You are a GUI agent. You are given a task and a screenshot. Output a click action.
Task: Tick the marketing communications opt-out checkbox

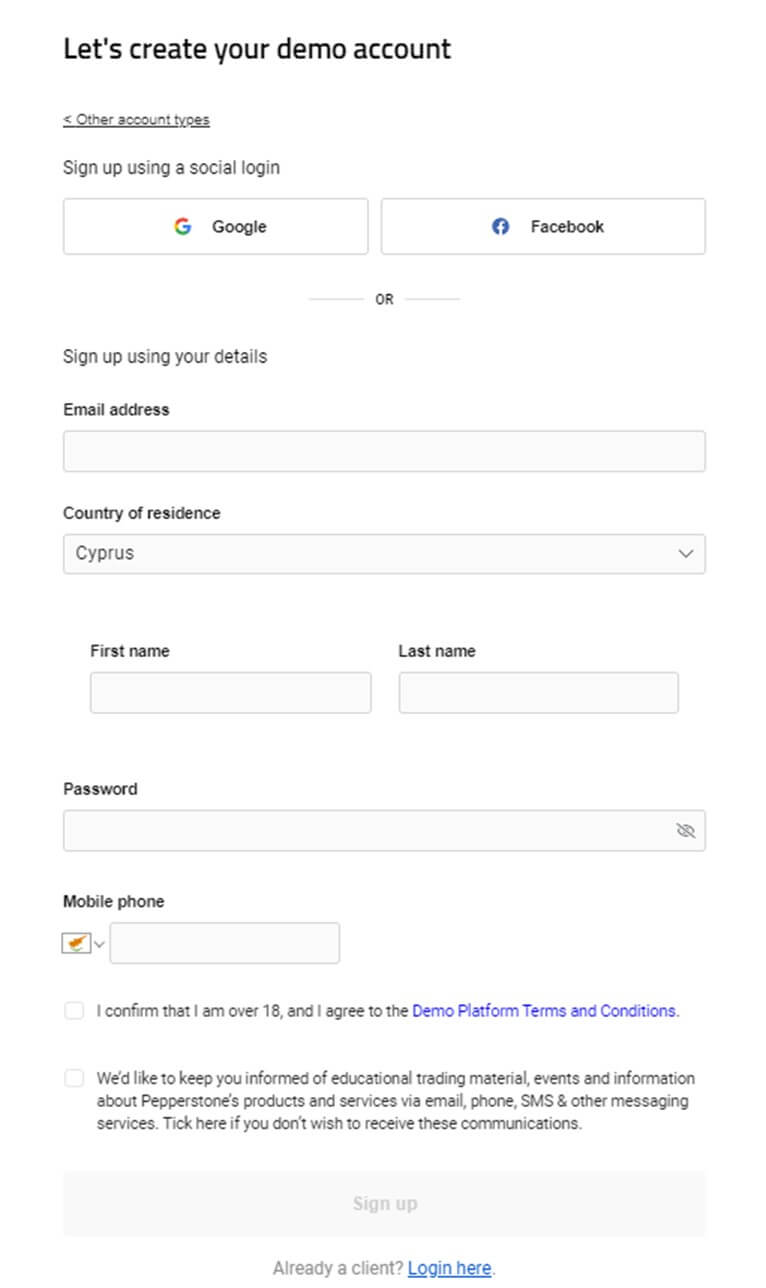click(x=74, y=1078)
